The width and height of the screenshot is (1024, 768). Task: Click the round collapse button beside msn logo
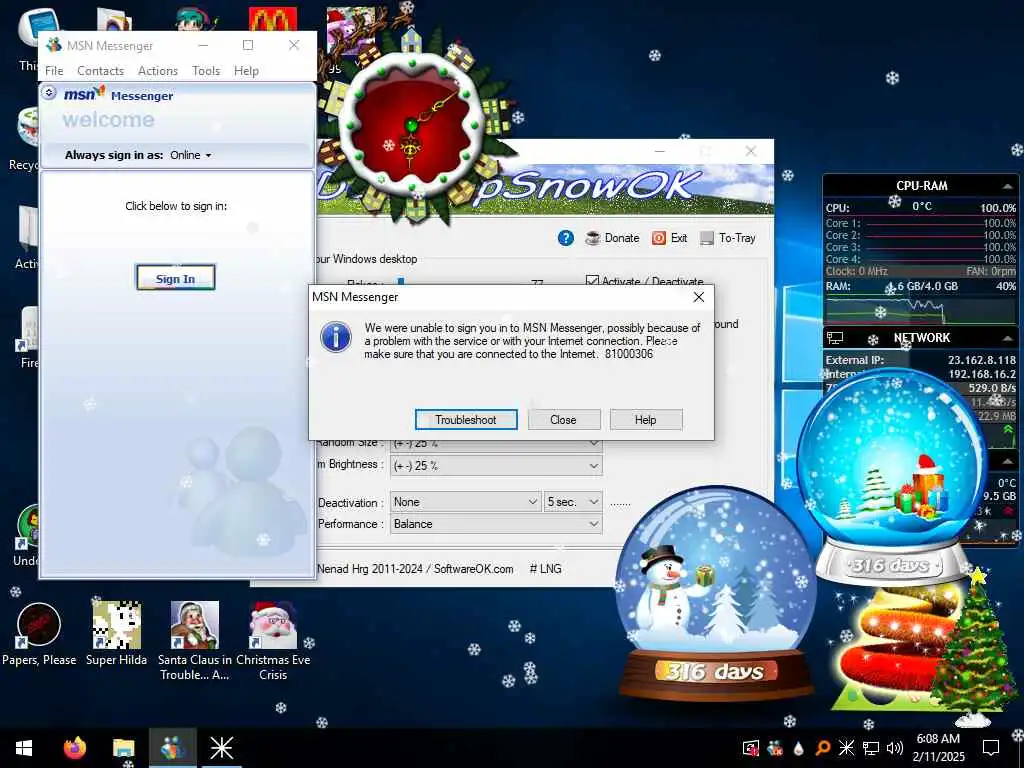49,93
